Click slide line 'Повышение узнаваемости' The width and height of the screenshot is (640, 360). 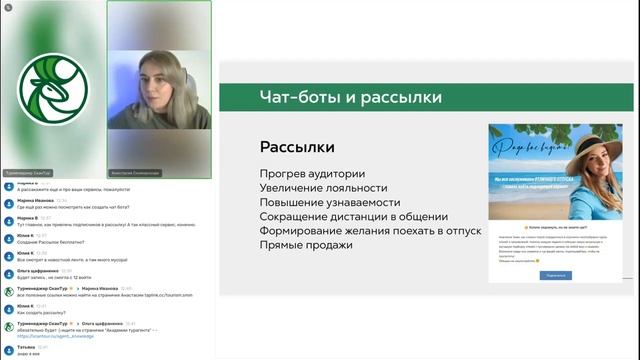pos(330,202)
